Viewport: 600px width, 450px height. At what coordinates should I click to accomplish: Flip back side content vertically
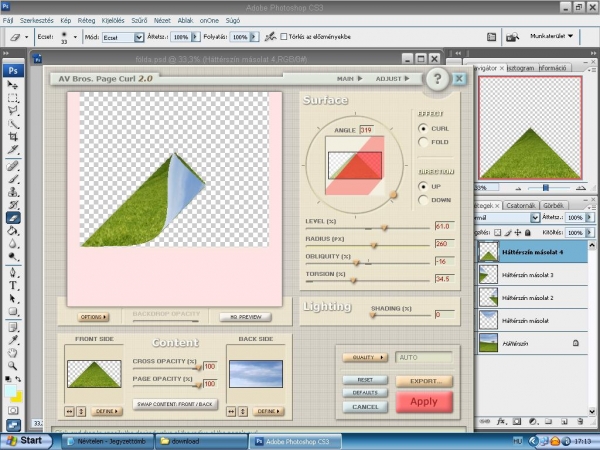pyautogui.click(x=243, y=411)
